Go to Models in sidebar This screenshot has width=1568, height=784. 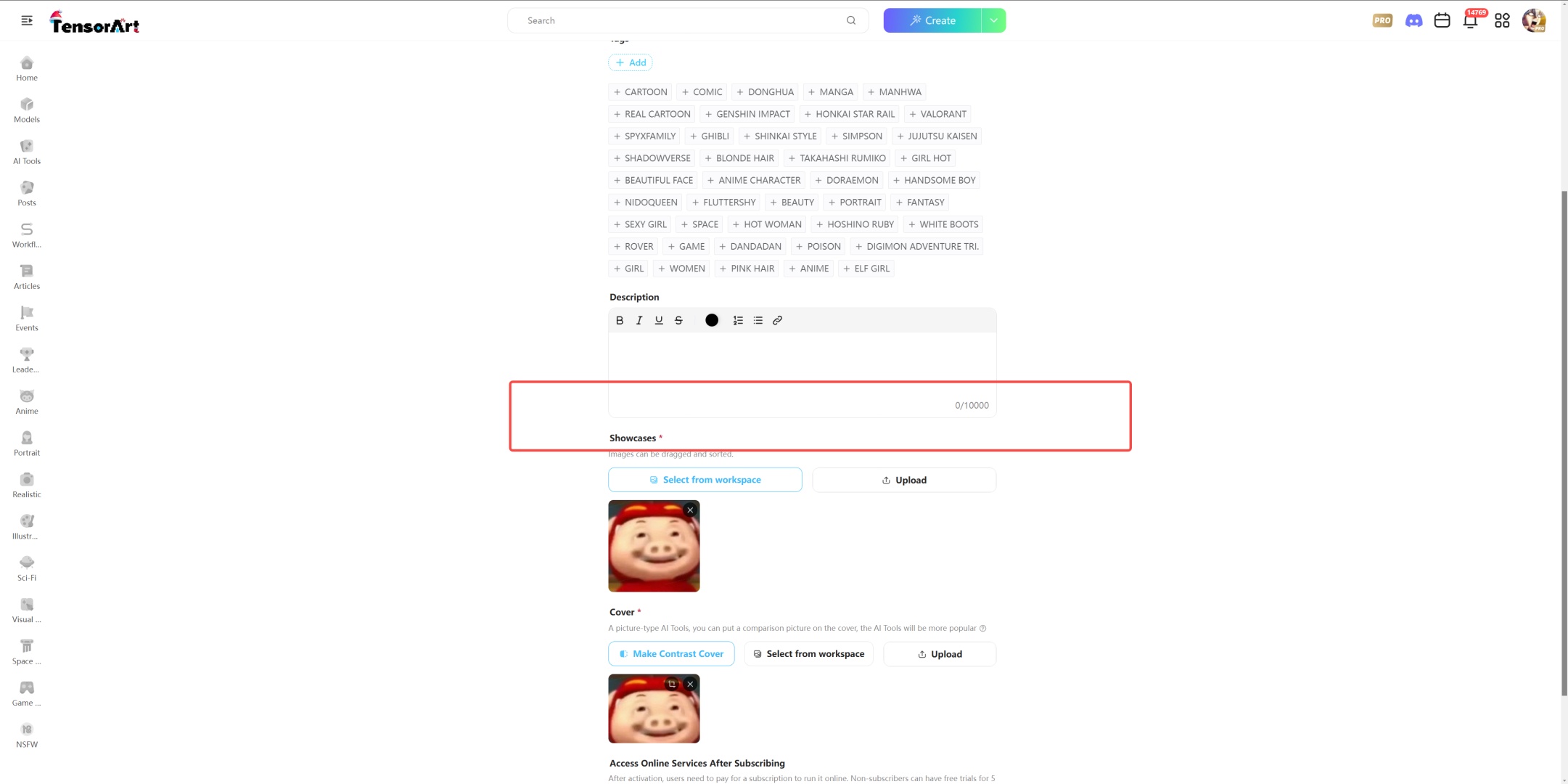pos(27,110)
